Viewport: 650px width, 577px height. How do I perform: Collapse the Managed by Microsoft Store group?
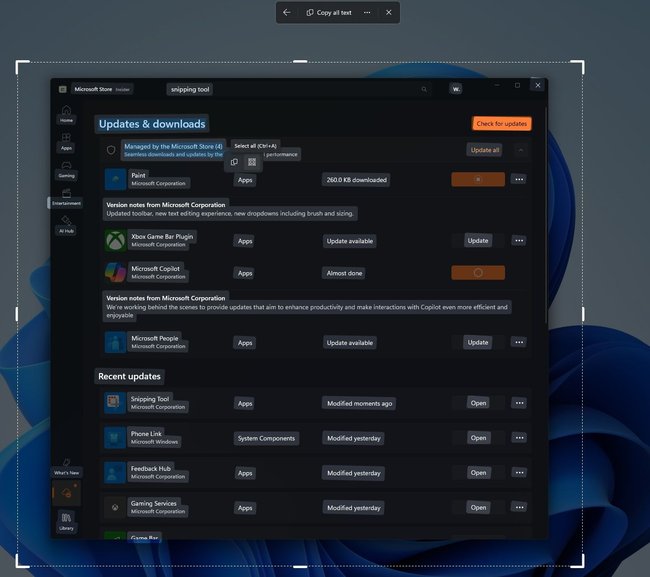pyautogui.click(x=521, y=150)
